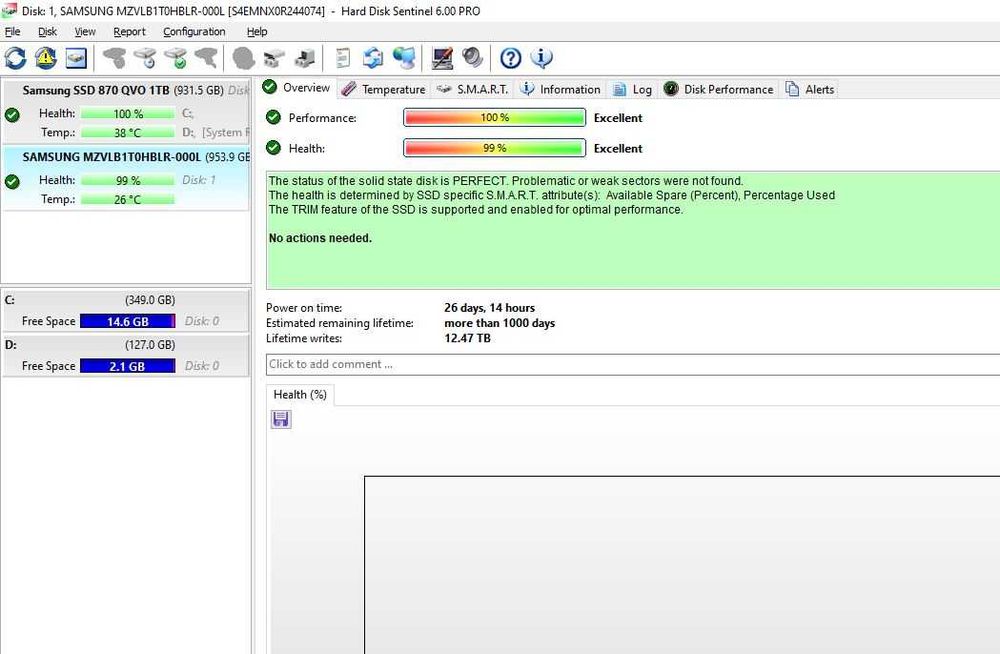
Task: Click the 'Power on time:' label
Action: pos(304,308)
